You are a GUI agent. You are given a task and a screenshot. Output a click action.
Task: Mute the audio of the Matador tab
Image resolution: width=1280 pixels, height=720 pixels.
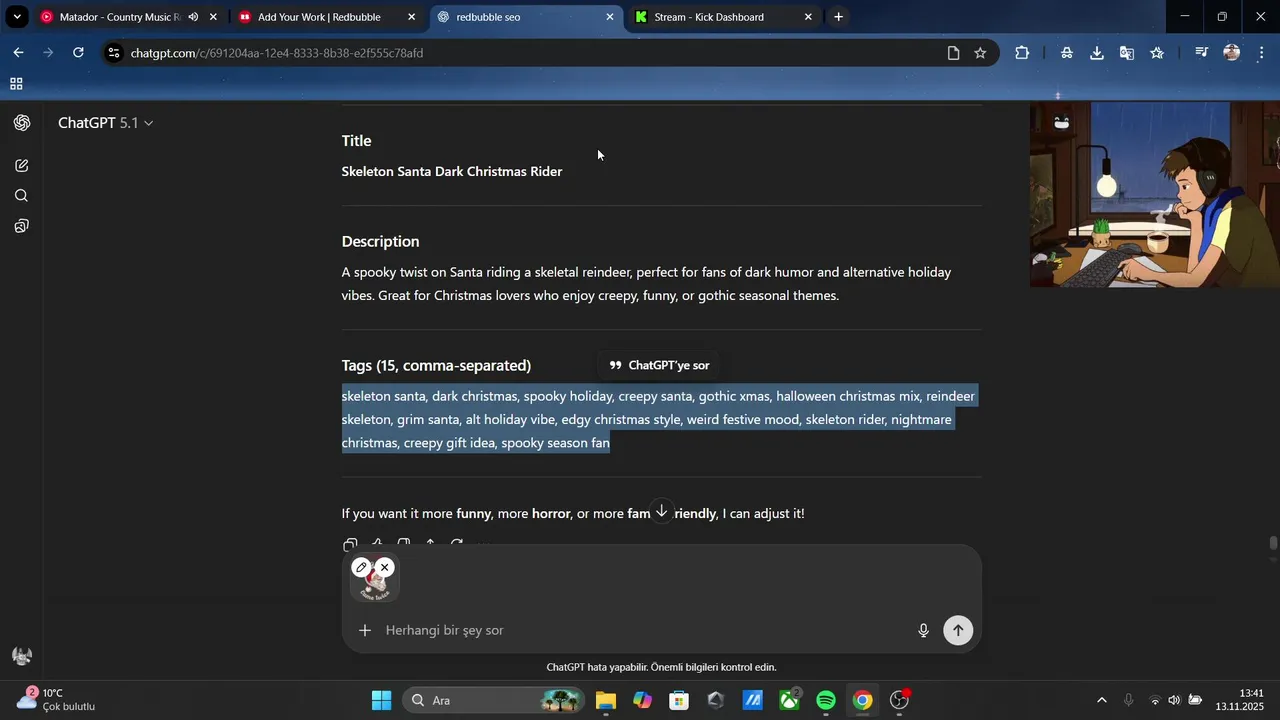click(x=193, y=17)
